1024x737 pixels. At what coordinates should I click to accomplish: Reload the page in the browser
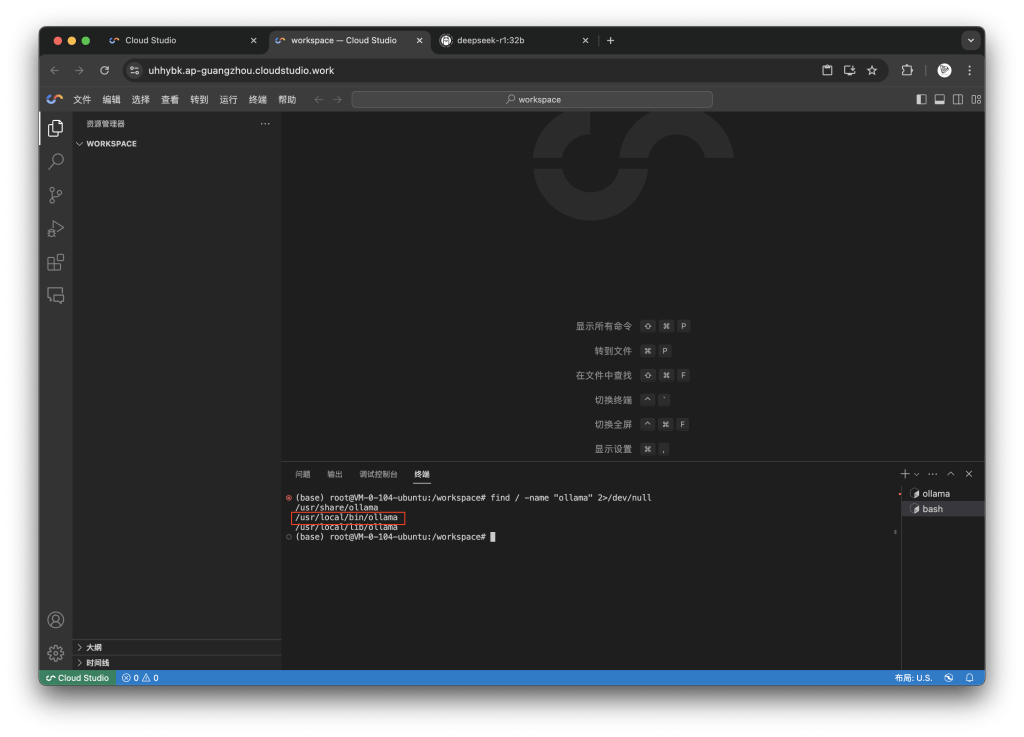(x=104, y=71)
